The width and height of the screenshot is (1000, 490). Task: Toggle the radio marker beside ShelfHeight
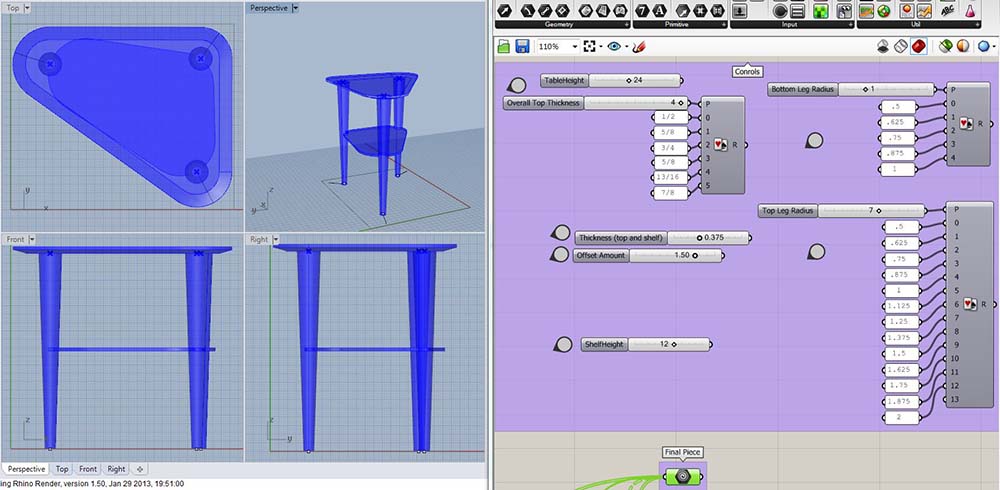coord(563,345)
